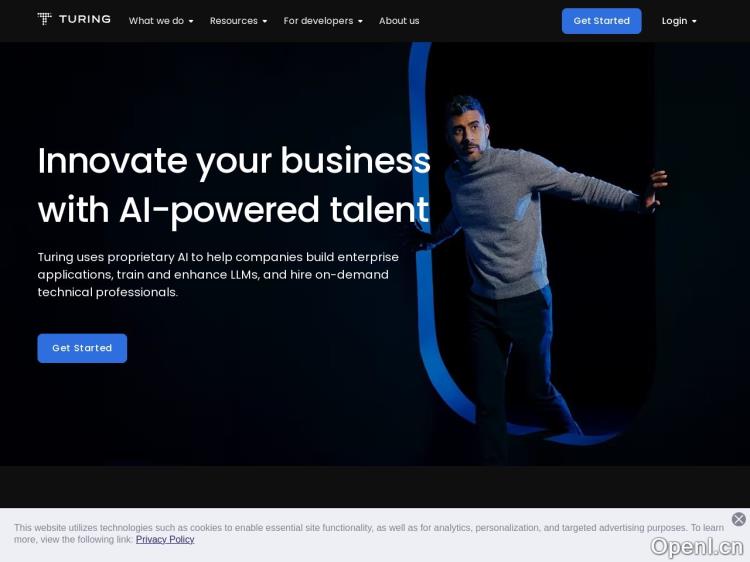Open the Privacy Policy link

coord(165,540)
